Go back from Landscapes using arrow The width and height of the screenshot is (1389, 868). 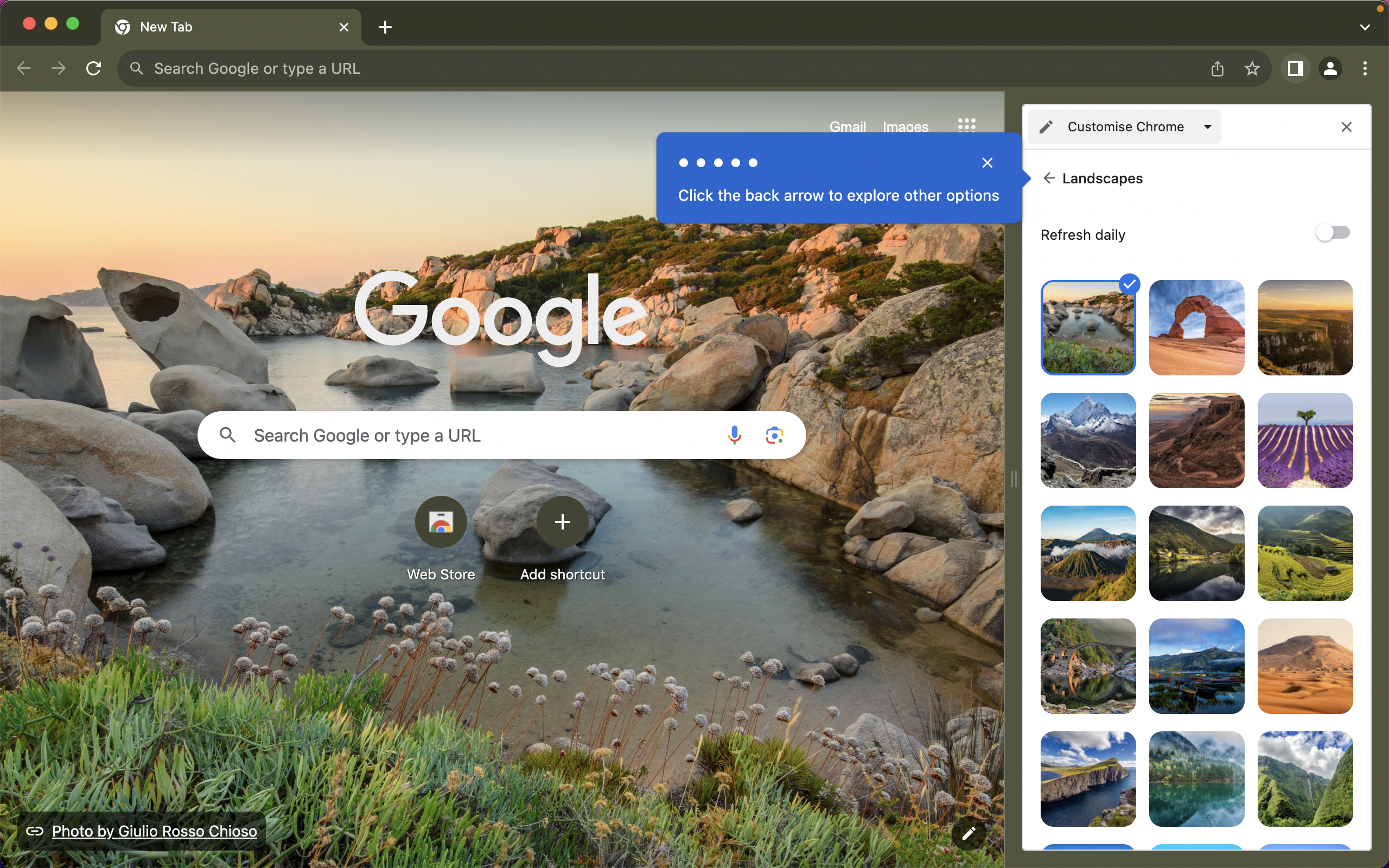[x=1049, y=178]
